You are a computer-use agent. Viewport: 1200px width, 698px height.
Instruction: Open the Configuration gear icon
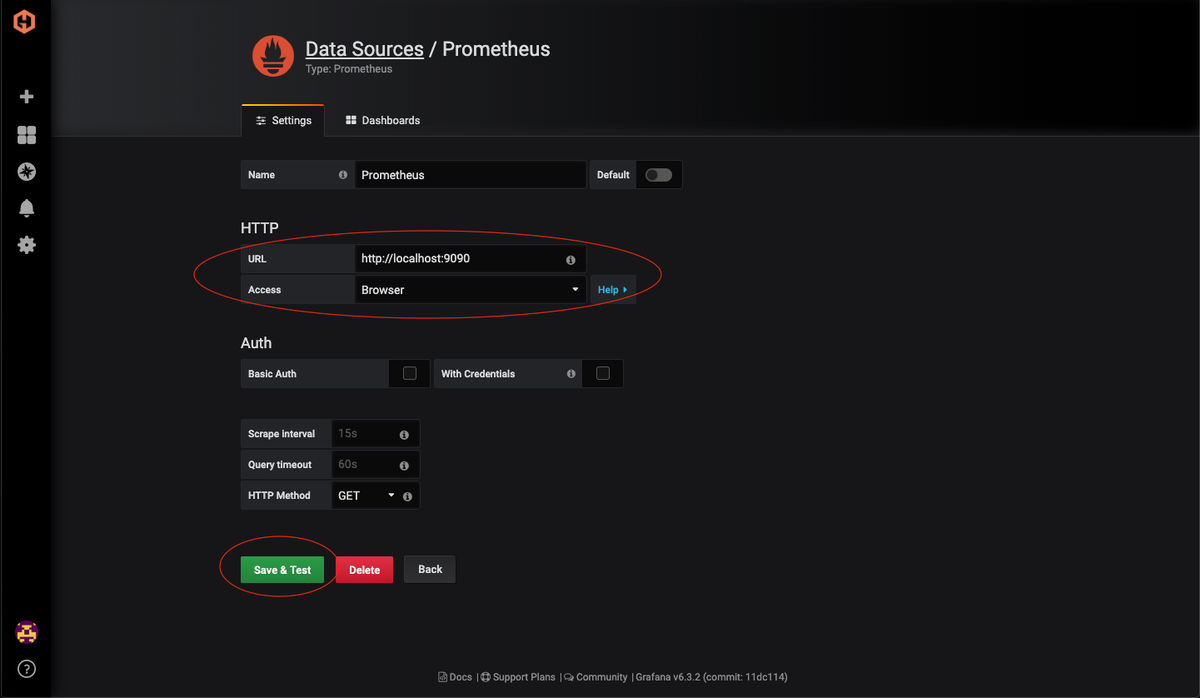click(27, 244)
